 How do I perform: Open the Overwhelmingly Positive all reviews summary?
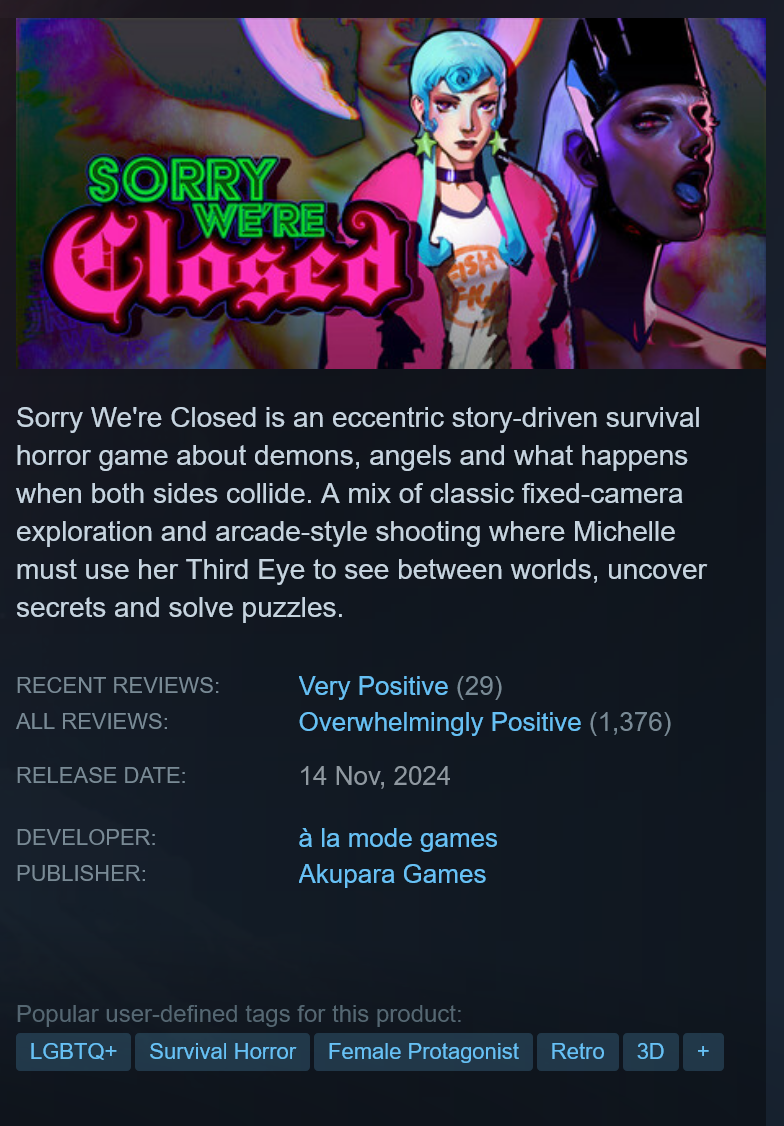pos(440,722)
